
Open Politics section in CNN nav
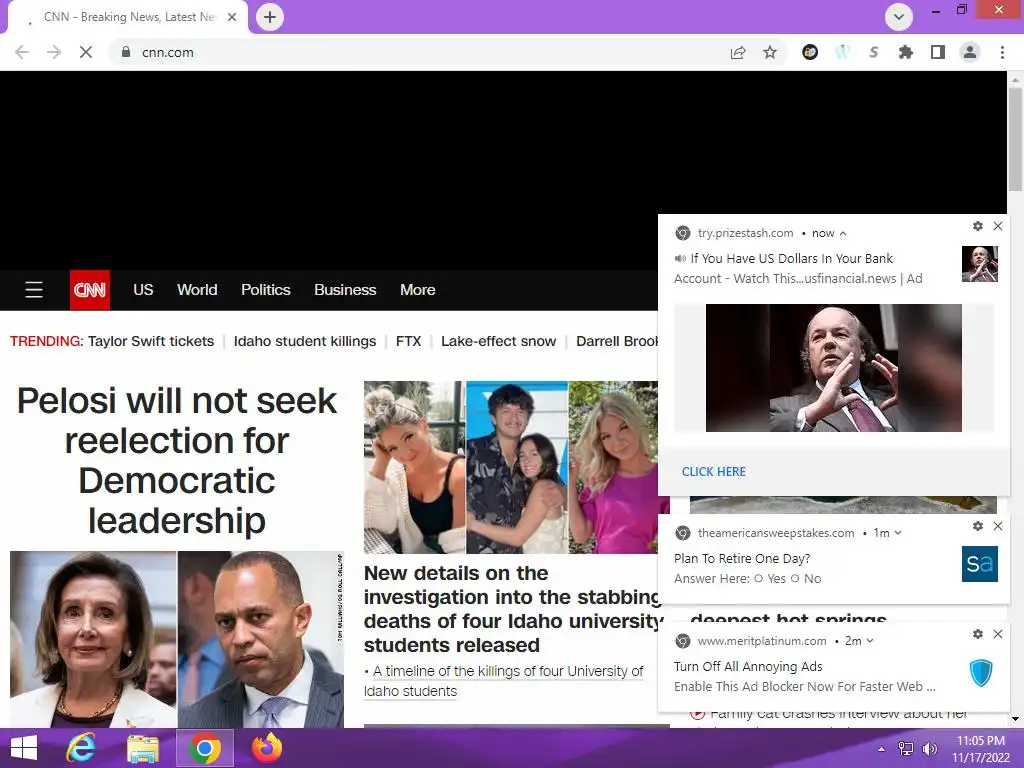pyautogui.click(x=266, y=290)
